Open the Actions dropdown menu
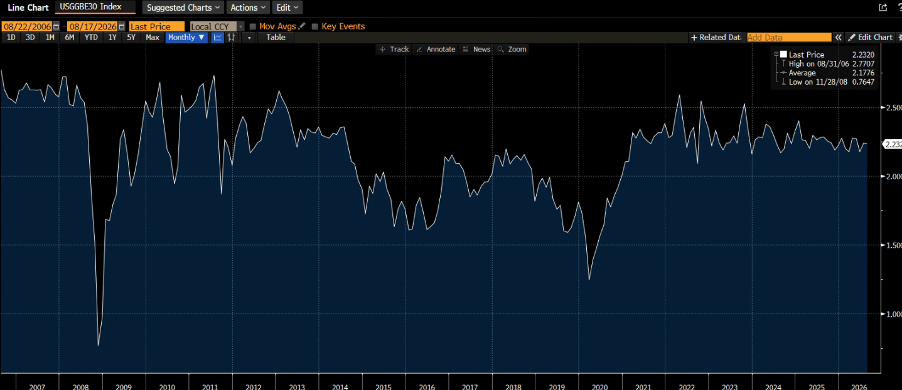902x390 pixels. click(x=248, y=8)
